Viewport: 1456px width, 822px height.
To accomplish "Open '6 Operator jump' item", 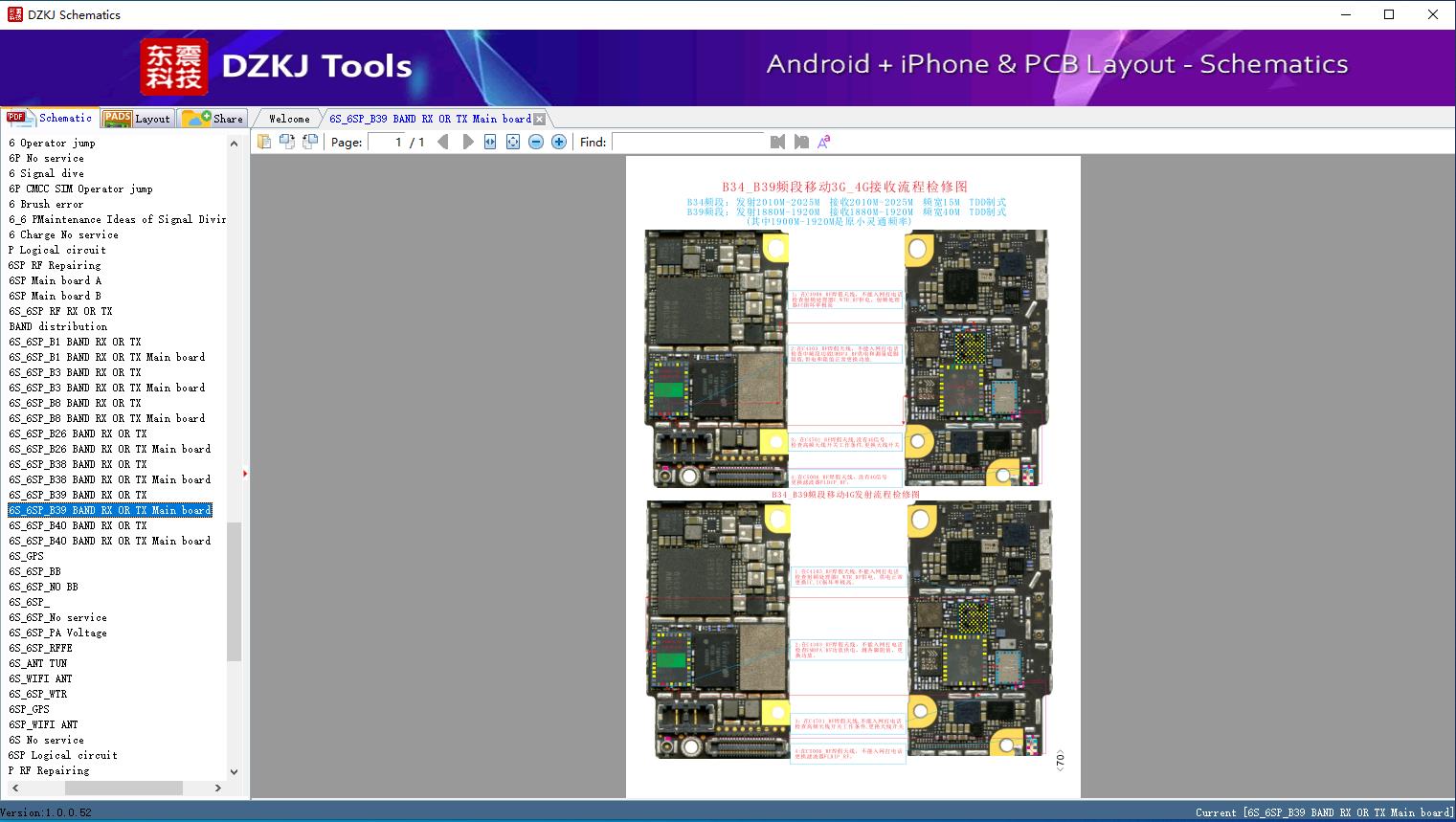I will (52, 143).
